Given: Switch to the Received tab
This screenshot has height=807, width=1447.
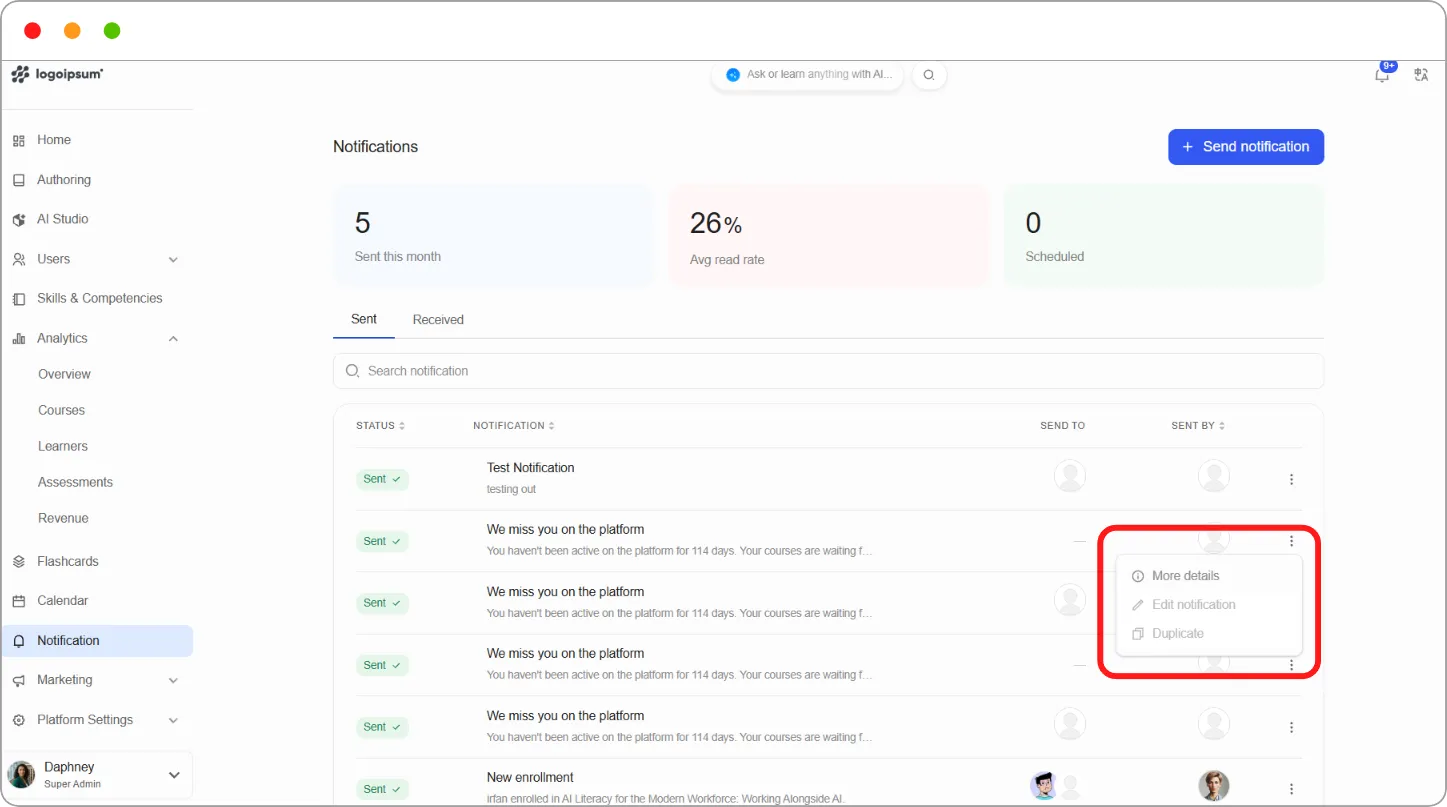Looking at the screenshot, I should pos(438,320).
